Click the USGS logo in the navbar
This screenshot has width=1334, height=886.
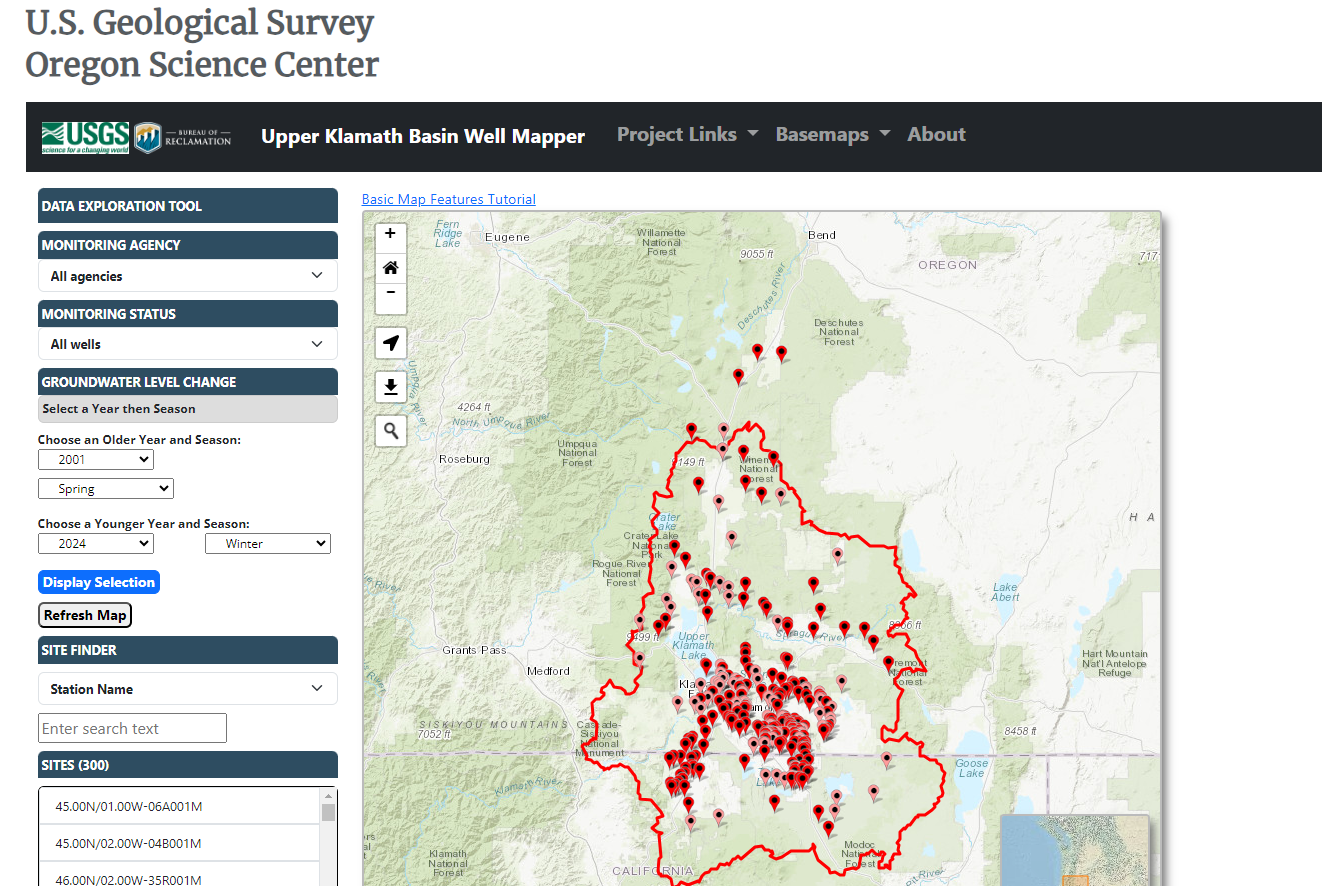(83, 136)
